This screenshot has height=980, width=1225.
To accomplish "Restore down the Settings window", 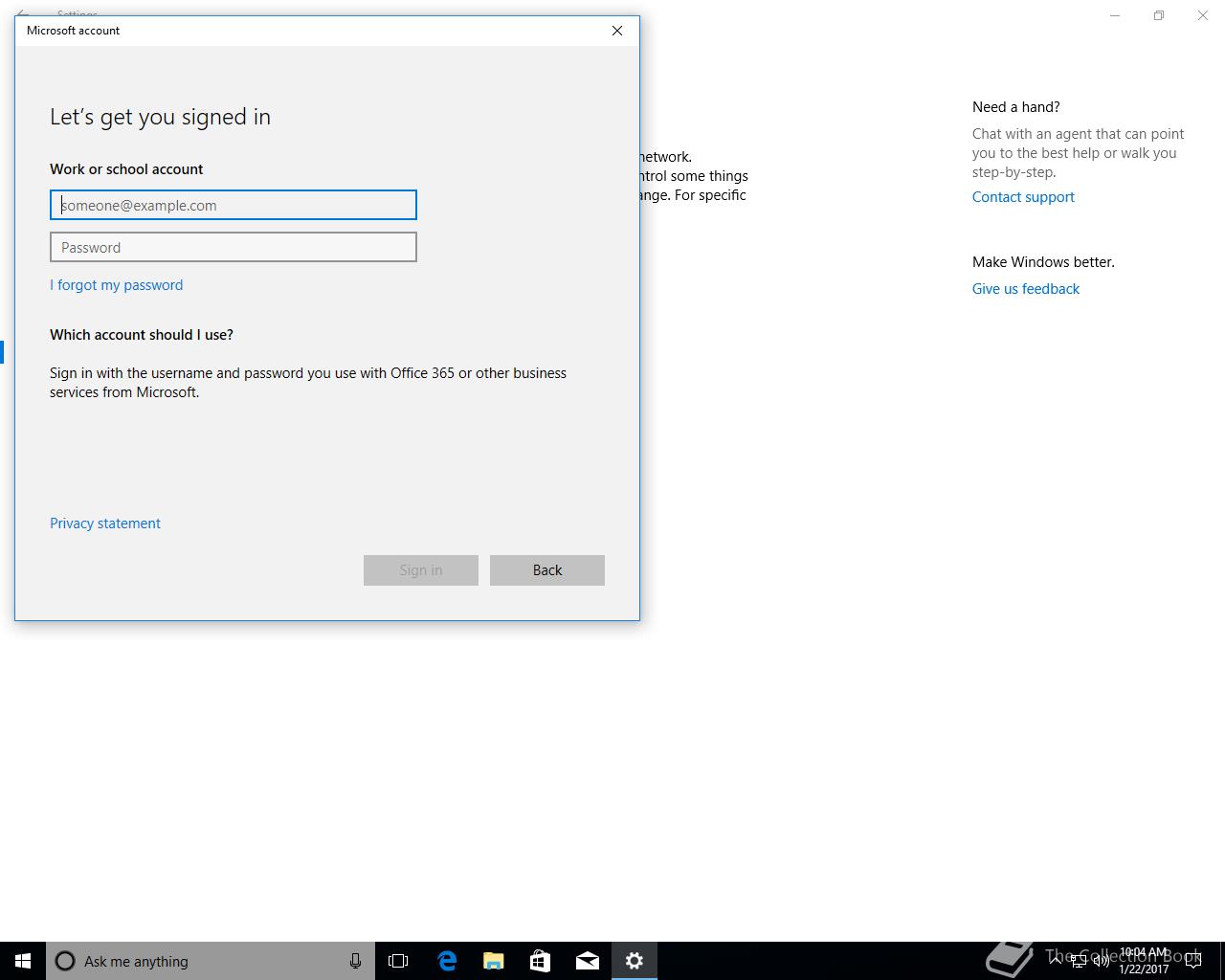I will (1159, 15).
